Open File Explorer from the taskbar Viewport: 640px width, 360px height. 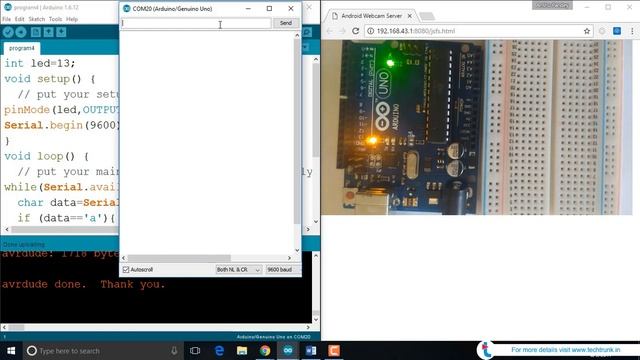coord(242,351)
